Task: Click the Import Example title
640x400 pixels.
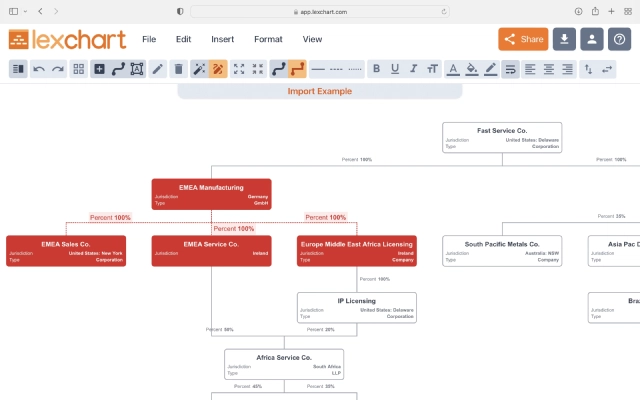Action: [320, 91]
